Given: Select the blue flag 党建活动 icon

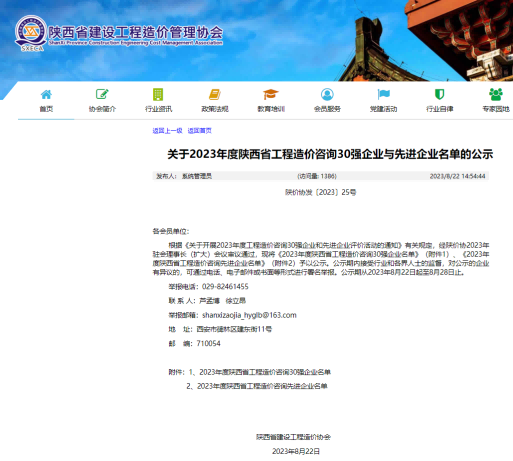Looking at the screenshot, I should click(x=383, y=94).
